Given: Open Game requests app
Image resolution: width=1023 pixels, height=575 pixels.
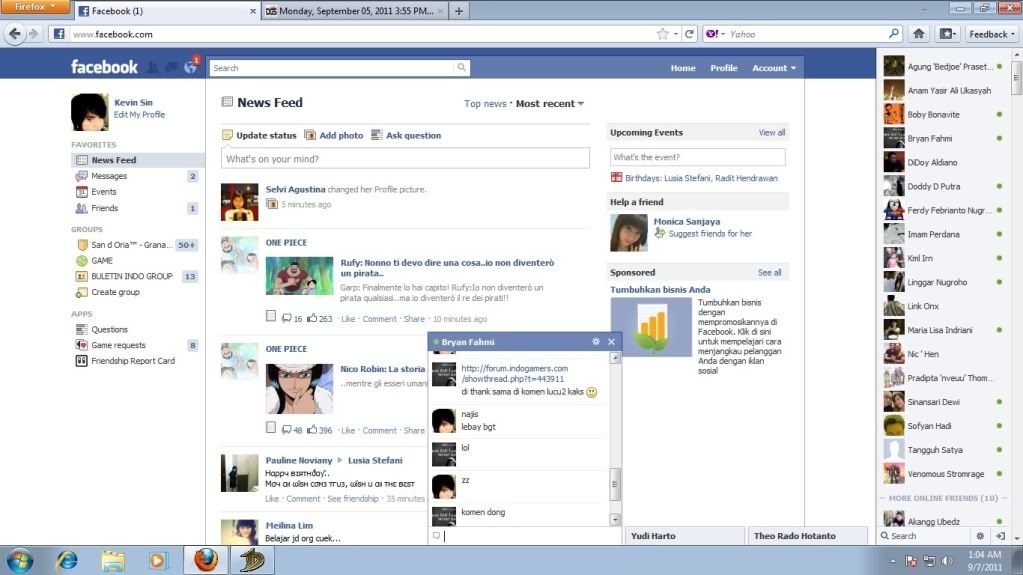Looking at the screenshot, I should (118, 345).
